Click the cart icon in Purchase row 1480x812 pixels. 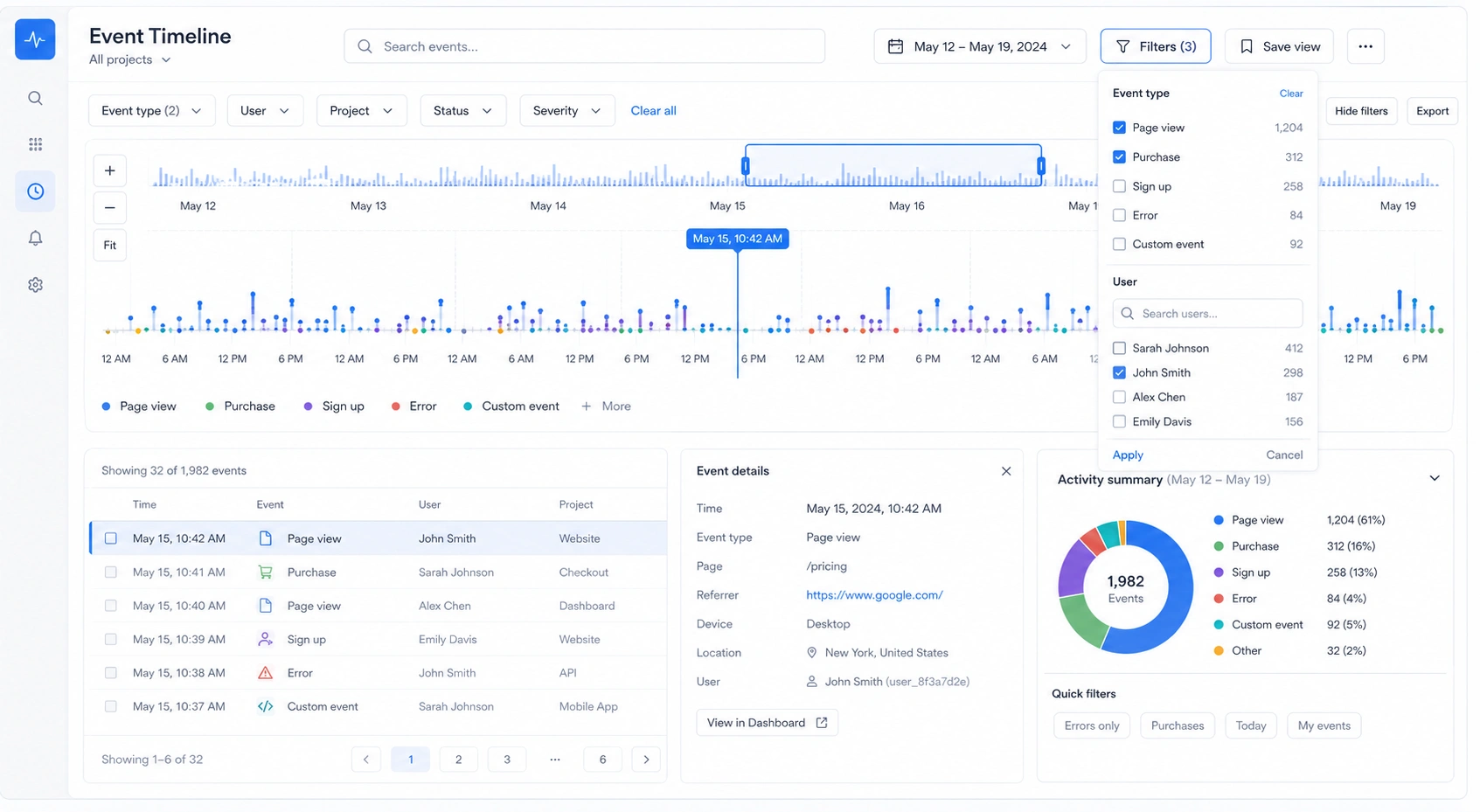pyautogui.click(x=266, y=573)
